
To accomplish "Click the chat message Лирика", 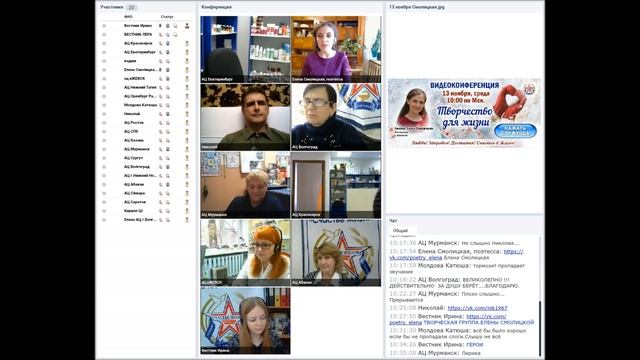I will point(471,353).
